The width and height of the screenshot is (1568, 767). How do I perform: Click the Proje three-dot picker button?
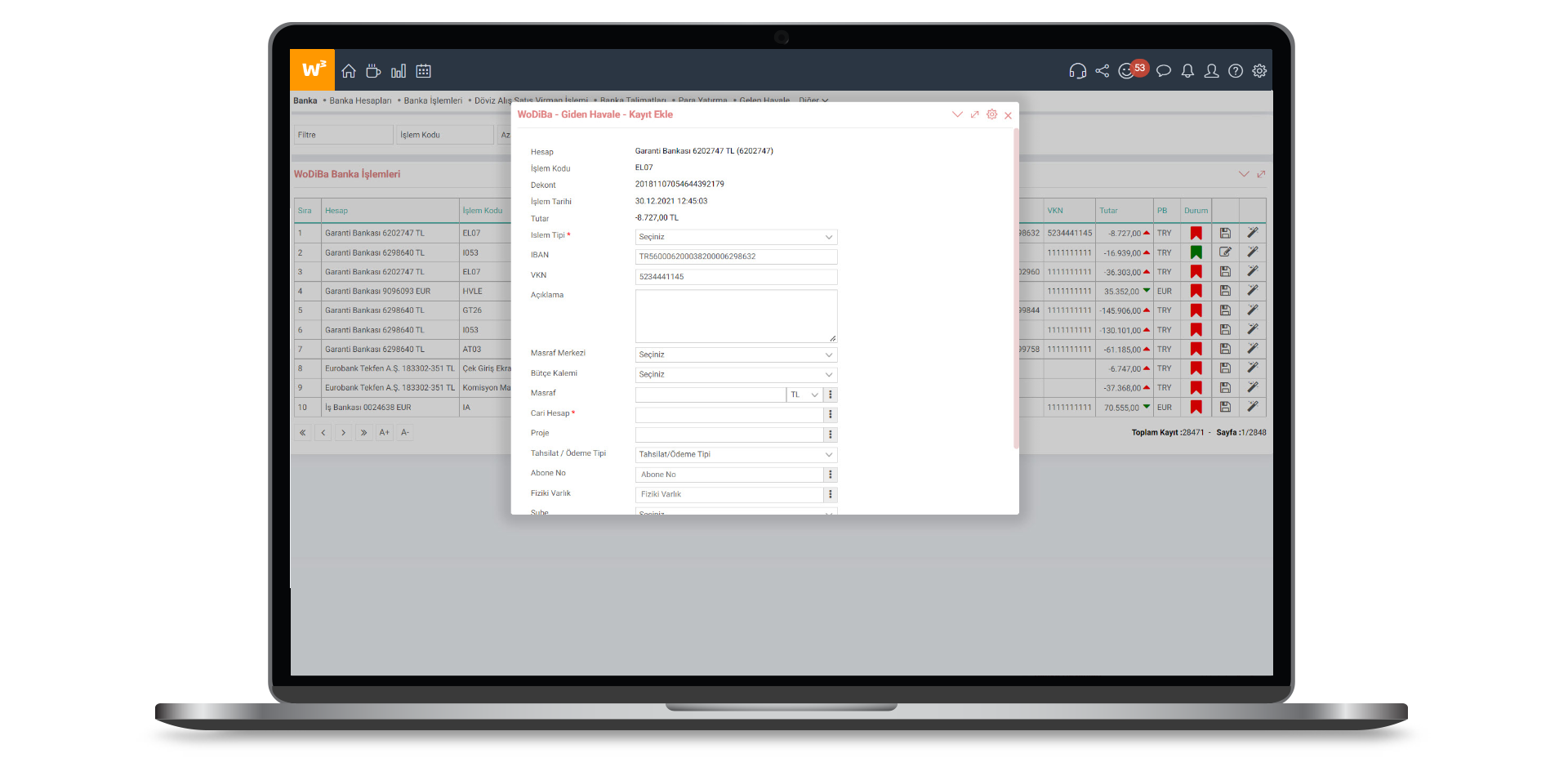[x=831, y=435]
